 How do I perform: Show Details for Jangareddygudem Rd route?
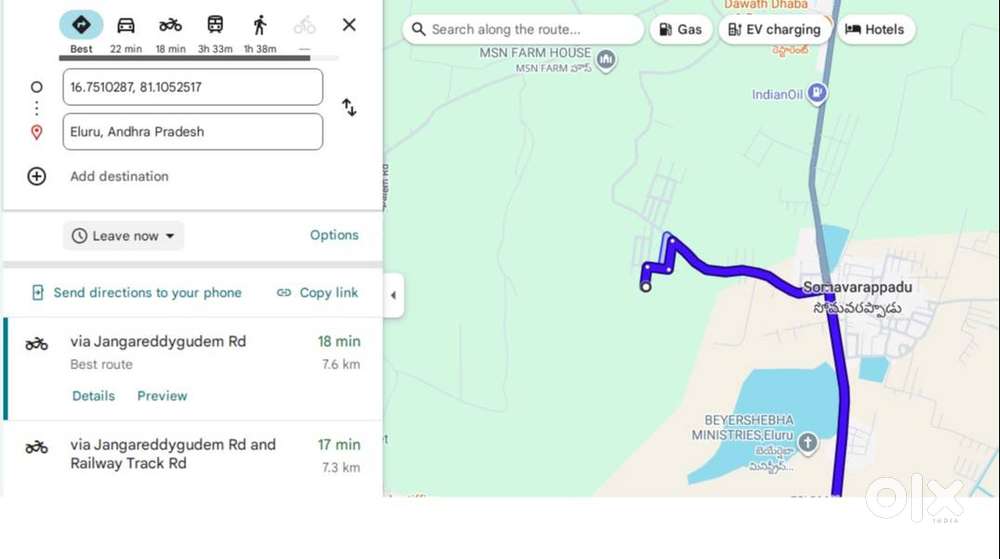[x=93, y=396]
